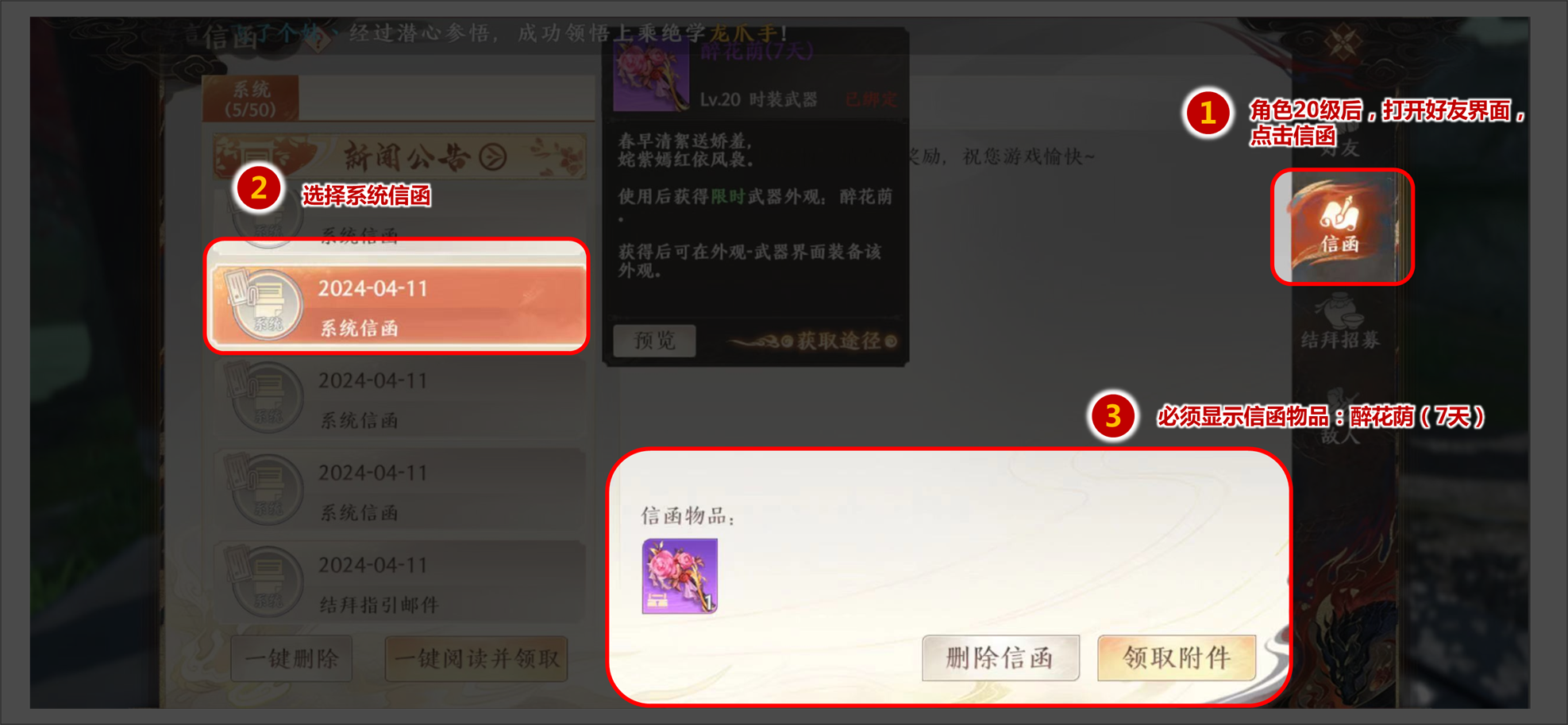The height and width of the screenshot is (725, 1568).
Task: Select the highlighted 2024-04-11 系统信函 entry
Action: coord(397,306)
